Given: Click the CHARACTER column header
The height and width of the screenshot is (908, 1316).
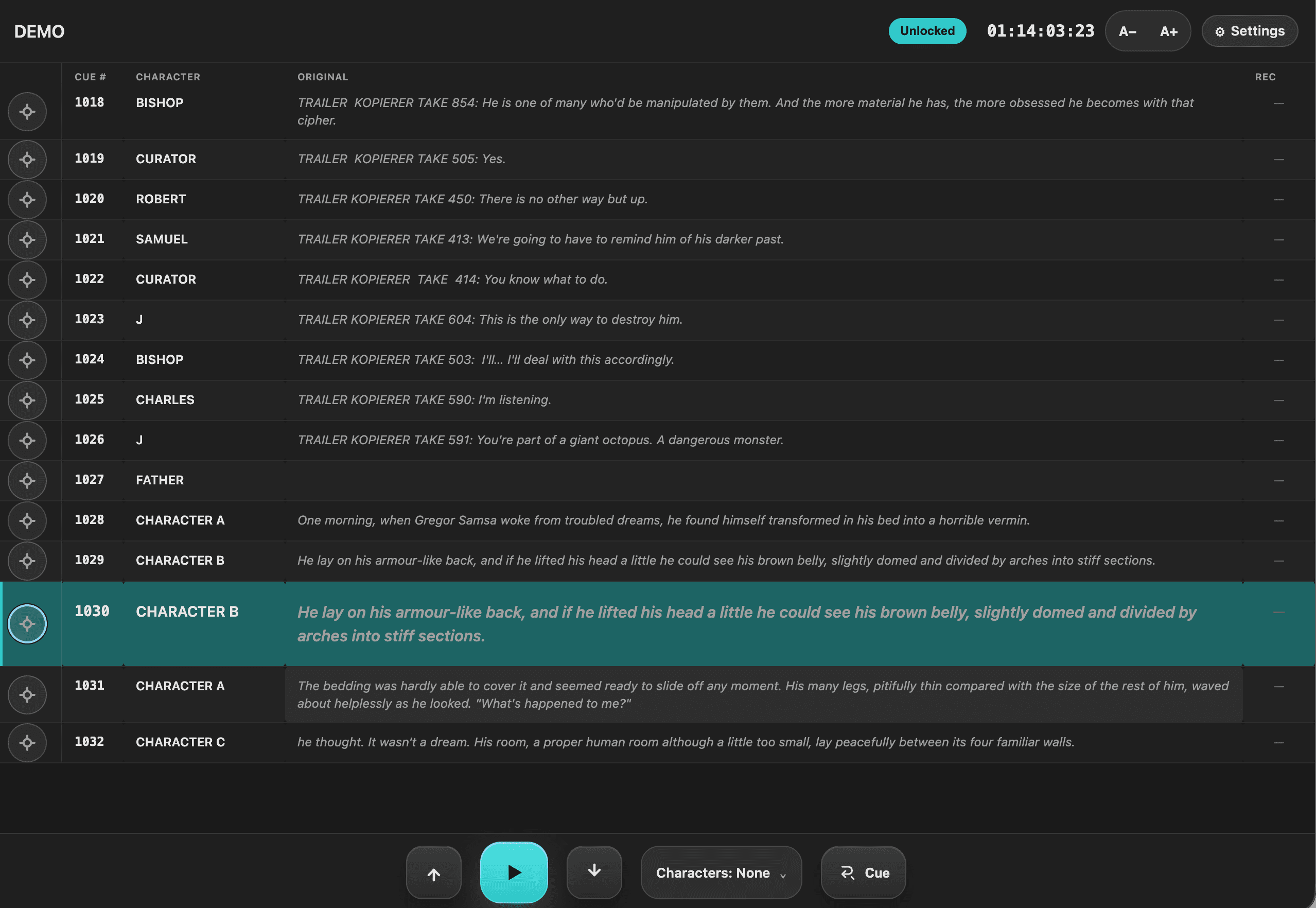Looking at the screenshot, I should 168,77.
